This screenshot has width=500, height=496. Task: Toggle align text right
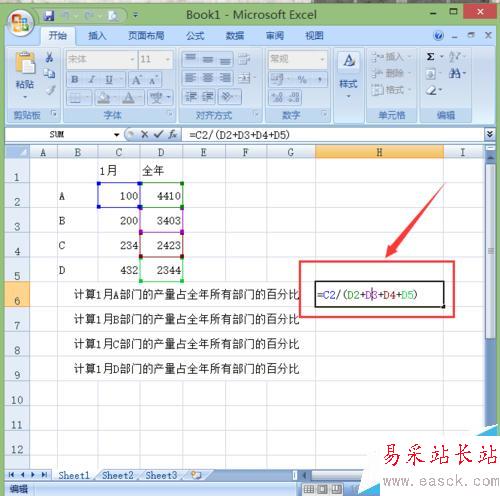[225, 78]
